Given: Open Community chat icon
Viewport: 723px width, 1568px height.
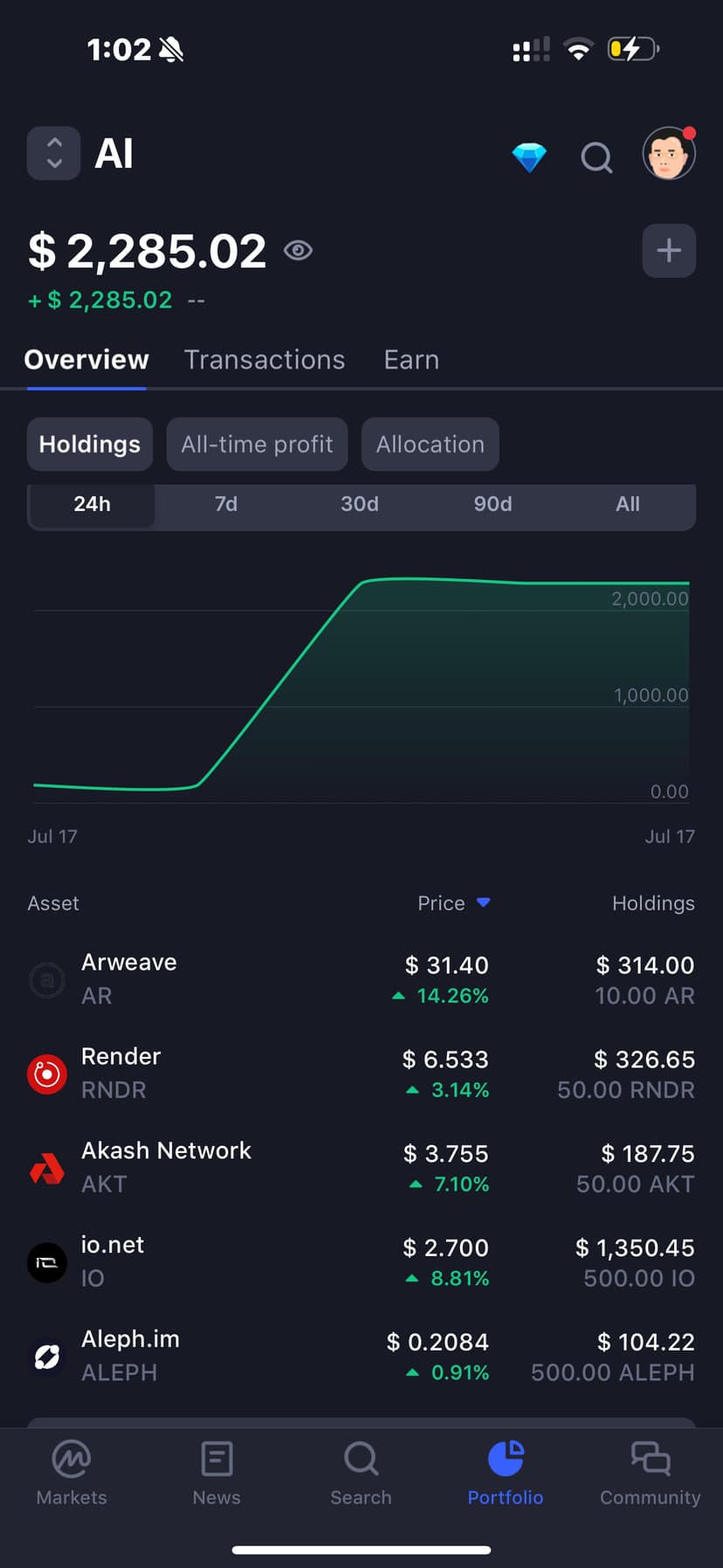Looking at the screenshot, I should click(x=650, y=1473).
